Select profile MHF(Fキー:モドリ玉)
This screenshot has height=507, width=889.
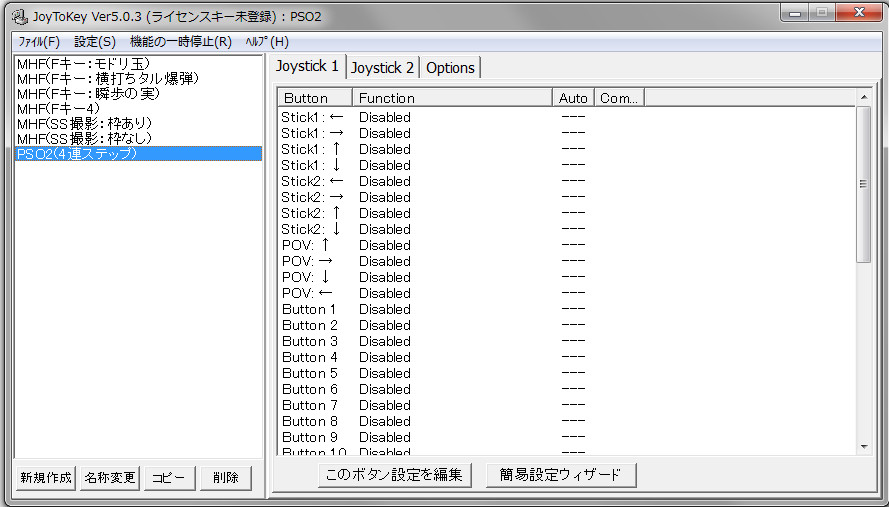coord(138,64)
